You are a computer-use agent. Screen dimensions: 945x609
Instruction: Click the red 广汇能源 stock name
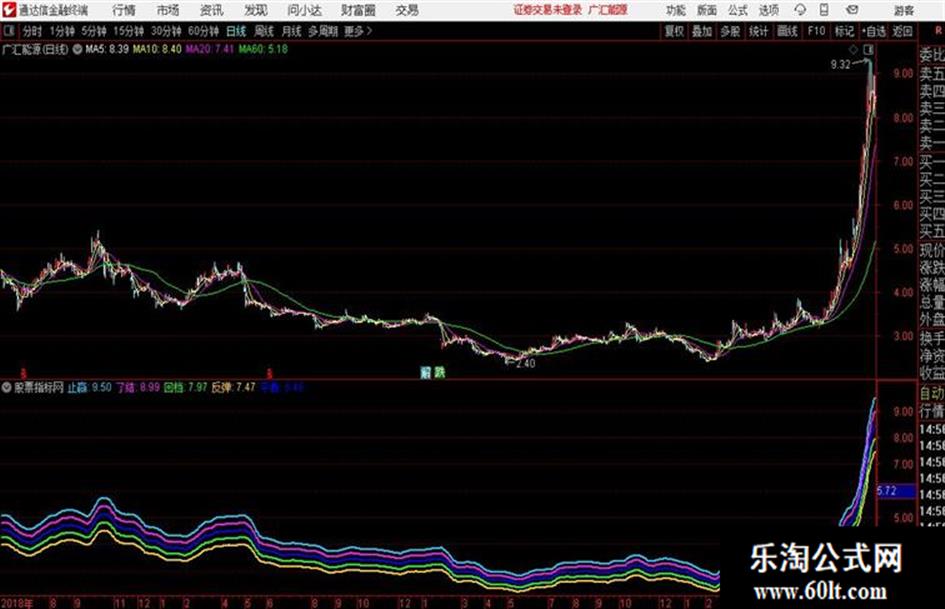pyautogui.click(x=608, y=10)
